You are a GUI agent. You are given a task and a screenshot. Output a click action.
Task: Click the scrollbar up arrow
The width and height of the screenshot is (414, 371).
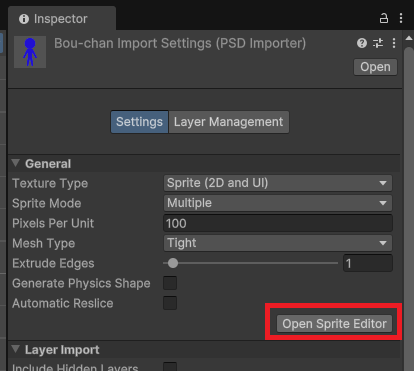[409, 38]
